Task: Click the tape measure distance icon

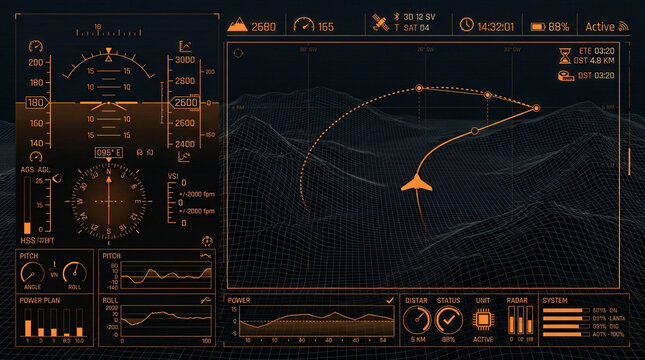Action: pos(566,76)
